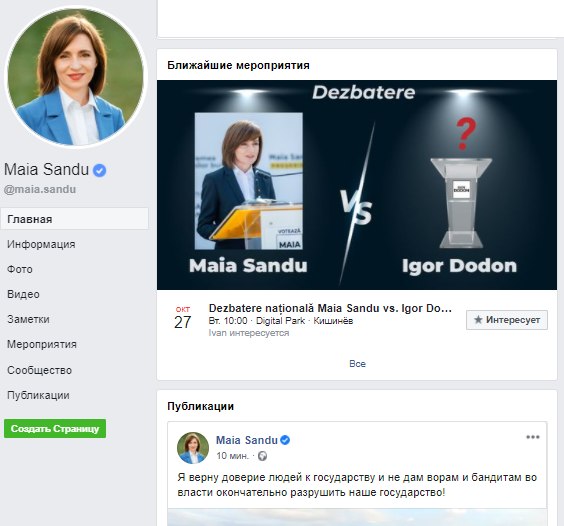Open the Dezbatere națională event title link
The image size is (564, 526).
tap(330, 308)
